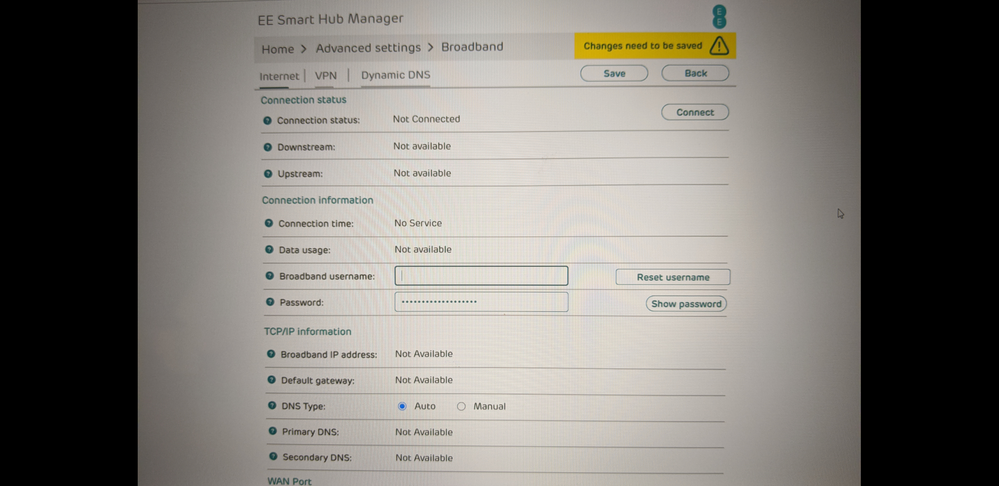
Task: Click the Primary DNS Not Available value
Action: [x=424, y=432]
